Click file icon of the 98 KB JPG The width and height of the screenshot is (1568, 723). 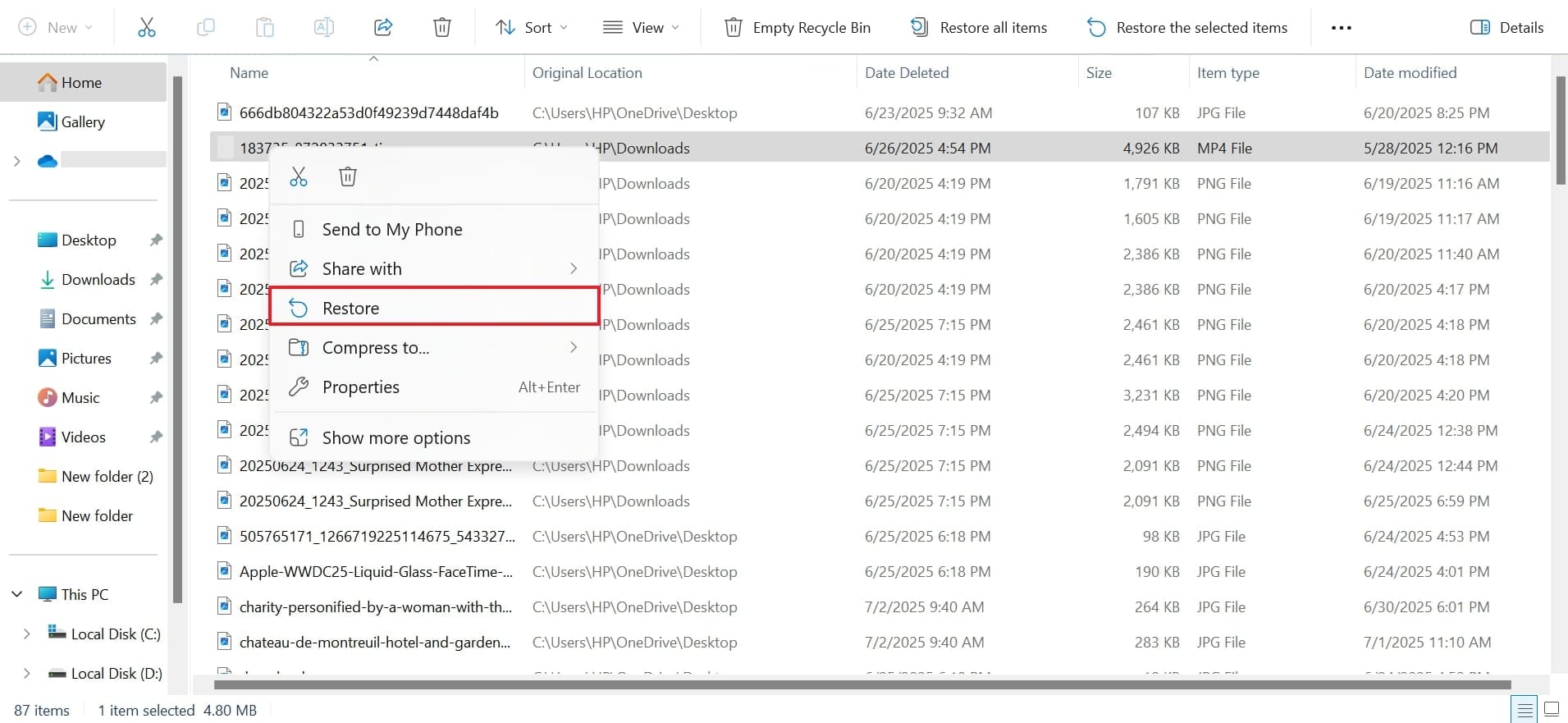pos(224,536)
